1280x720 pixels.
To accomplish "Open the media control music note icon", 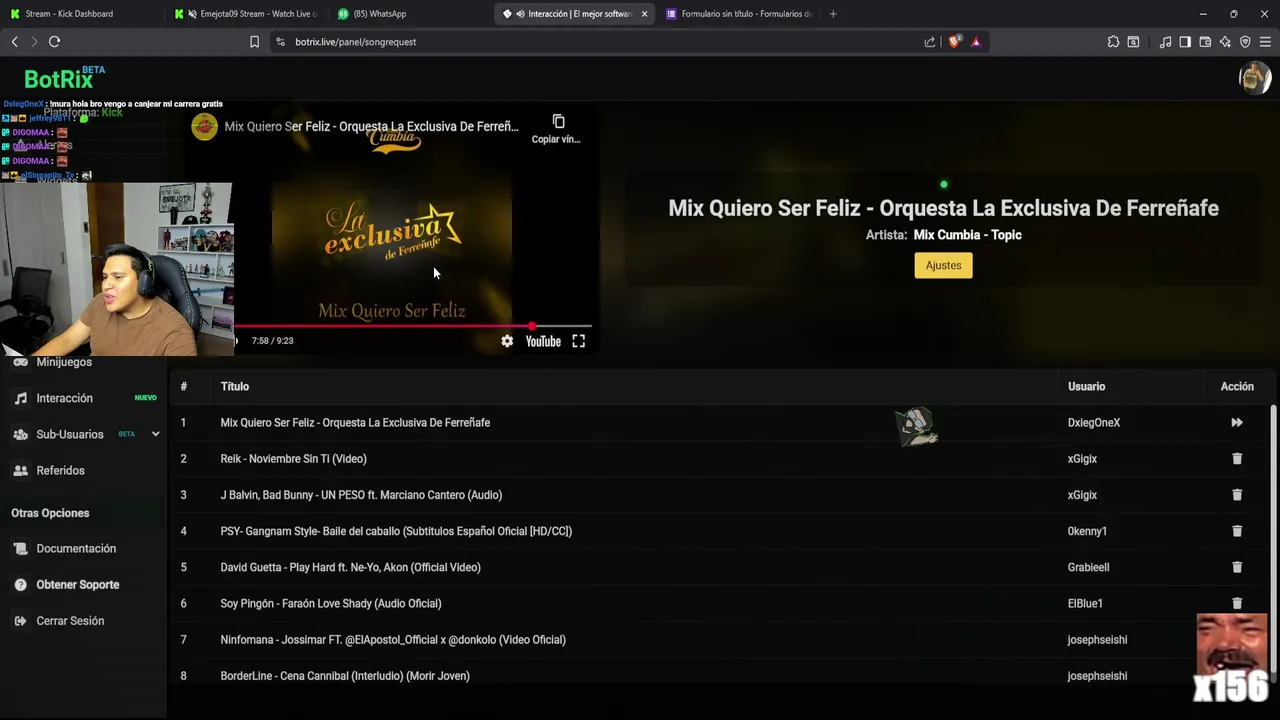I will [1165, 42].
